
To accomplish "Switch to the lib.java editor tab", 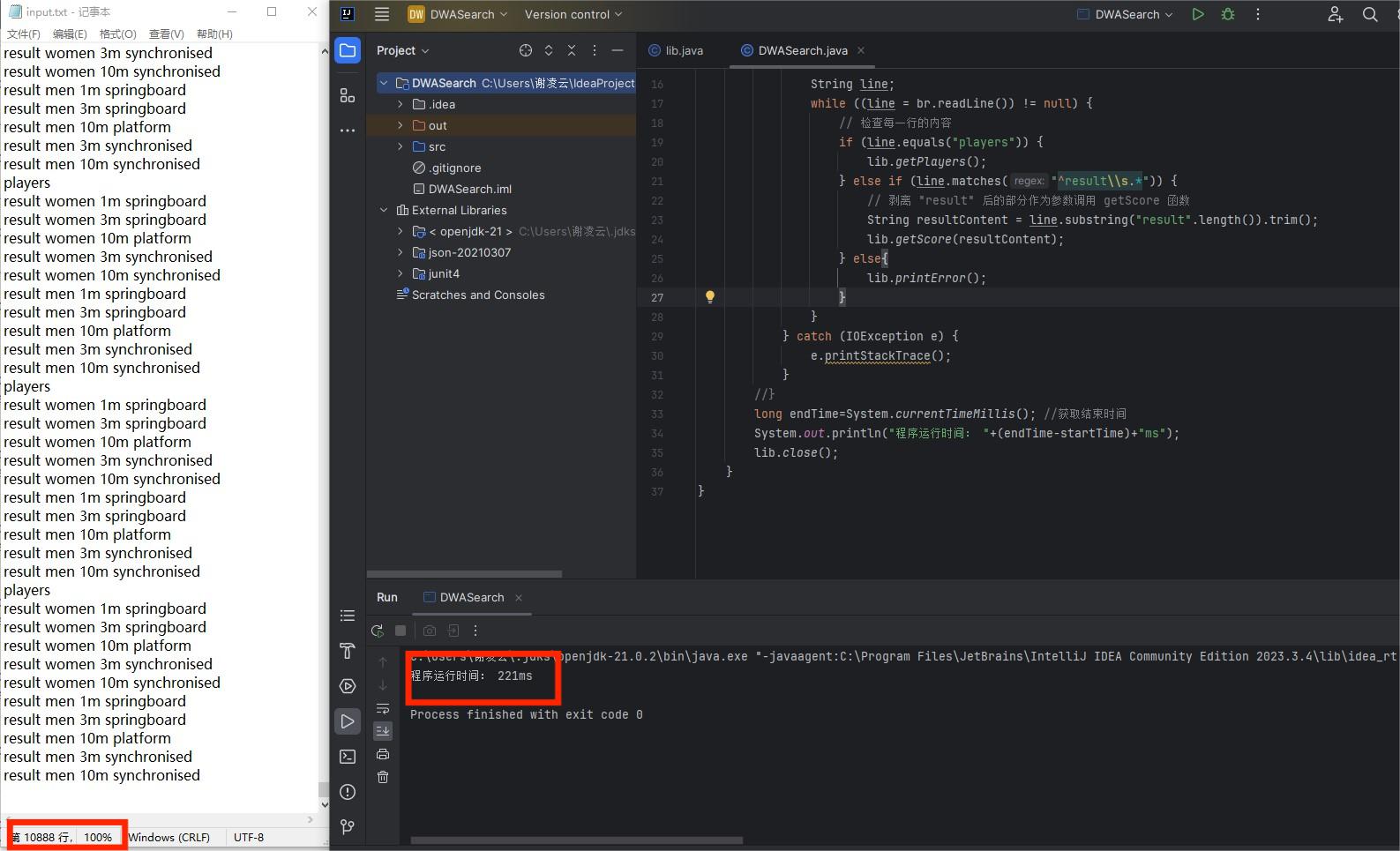I will point(677,50).
